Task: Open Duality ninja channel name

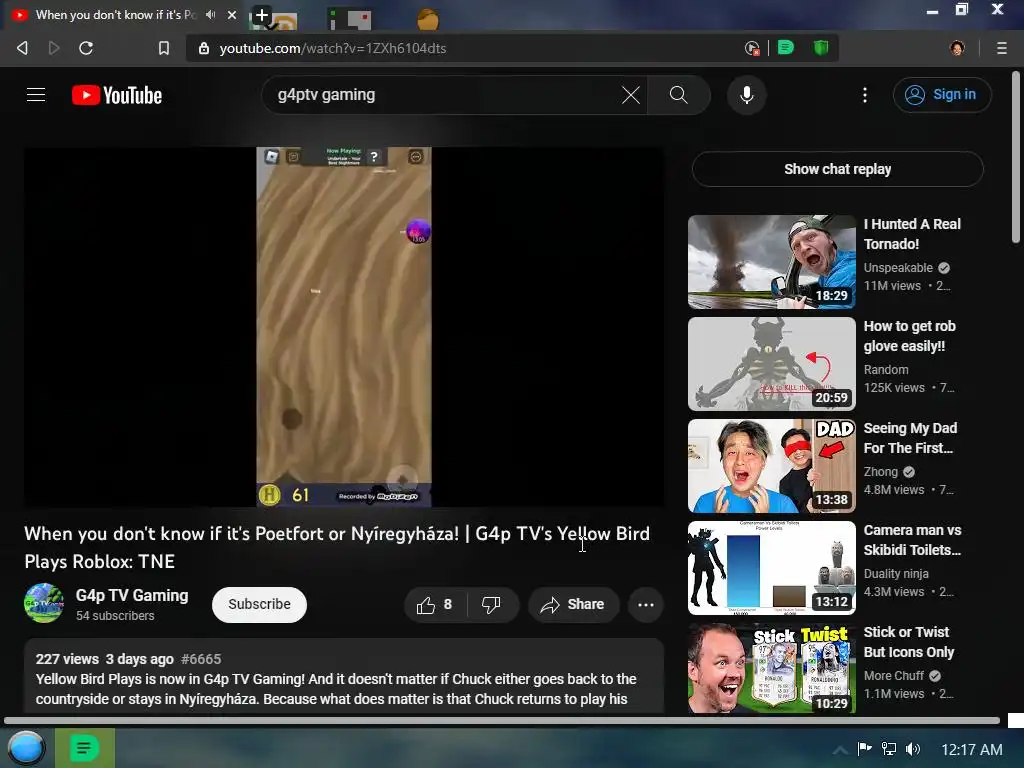Action: (895, 573)
